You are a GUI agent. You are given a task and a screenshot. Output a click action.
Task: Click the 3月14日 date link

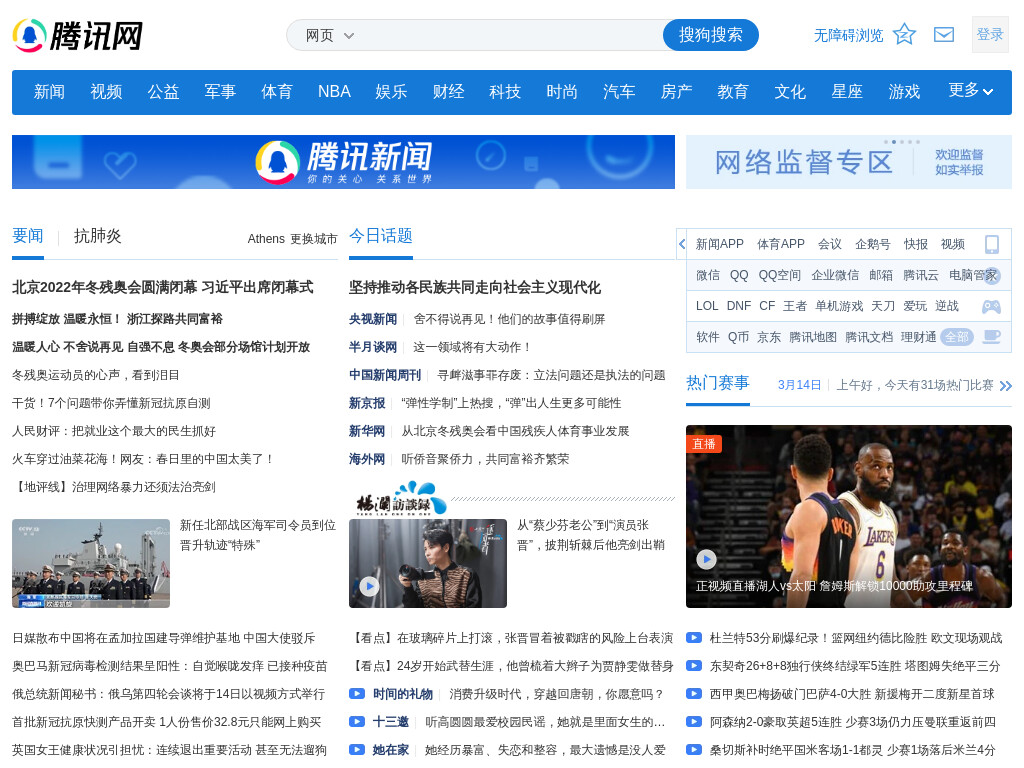click(799, 385)
